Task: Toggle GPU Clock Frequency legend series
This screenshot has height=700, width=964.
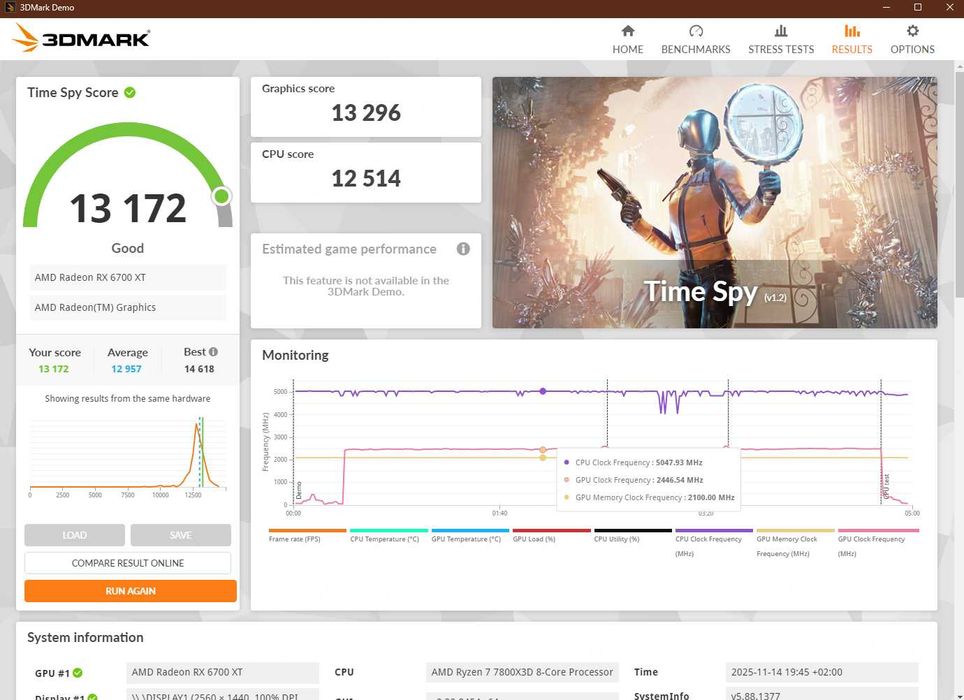Action: 878,543
